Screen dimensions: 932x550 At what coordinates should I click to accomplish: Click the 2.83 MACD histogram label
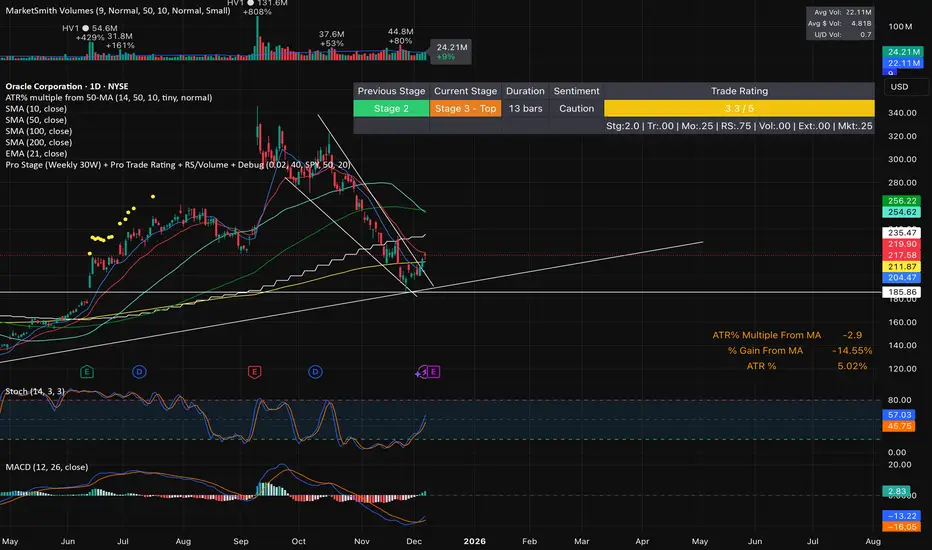(896, 491)
